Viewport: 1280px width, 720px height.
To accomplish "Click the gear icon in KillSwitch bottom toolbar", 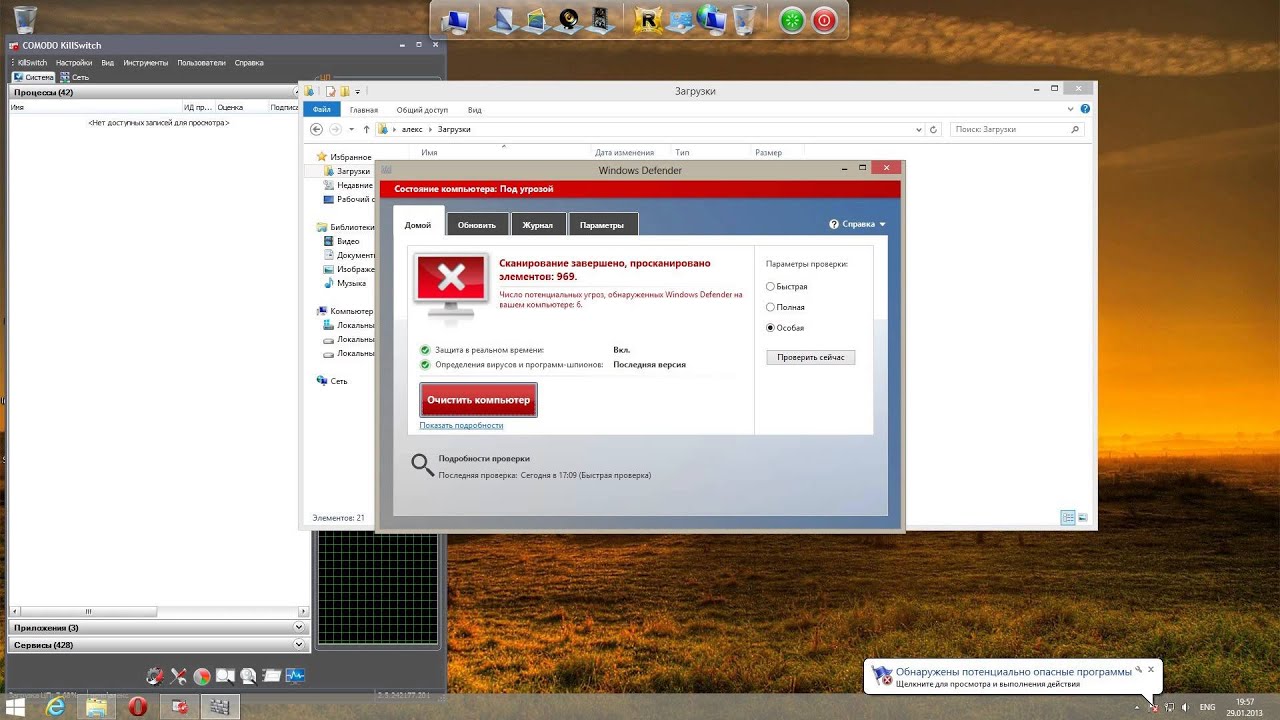I will 155,676.
